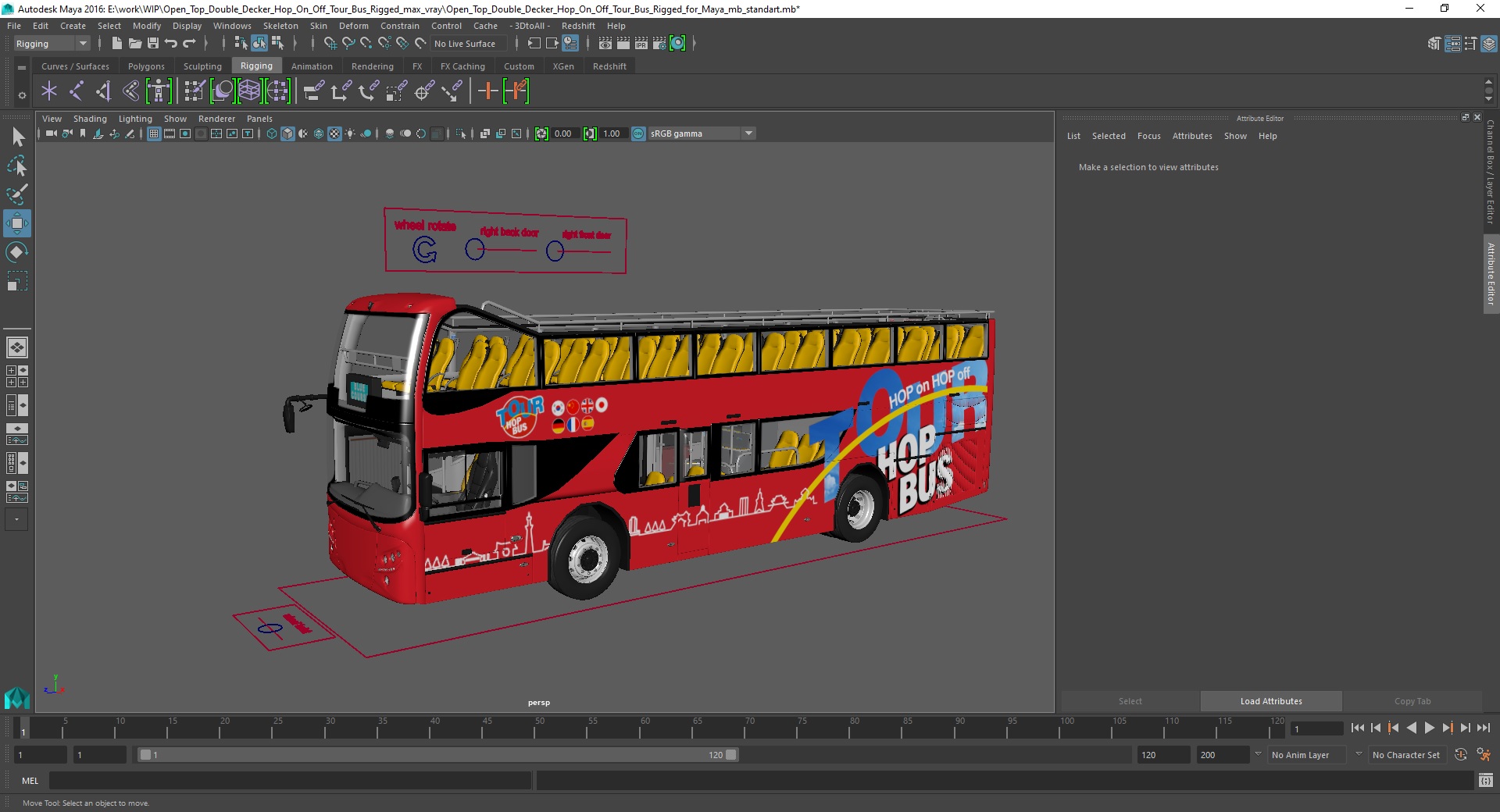Open the Rigging menu set dropdown
The height and width of the screenshot is (812, 1500).
click(x=52, y=44)
